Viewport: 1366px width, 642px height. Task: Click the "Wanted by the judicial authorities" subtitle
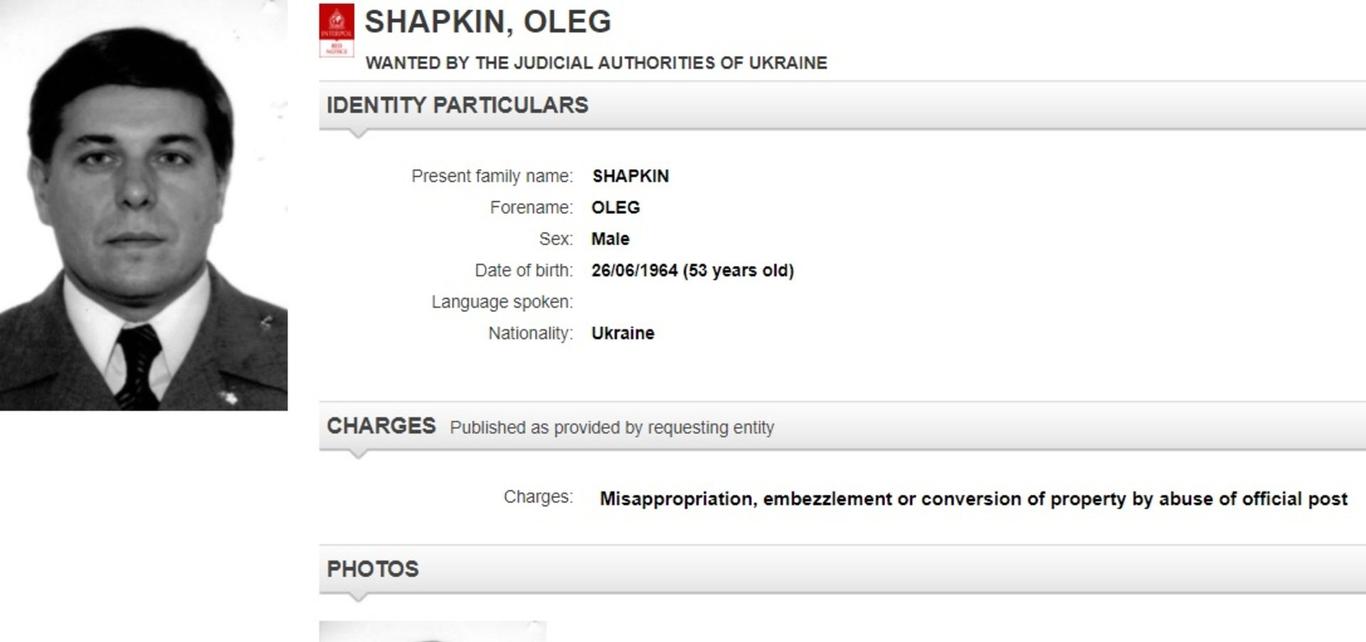click(596, 63)
